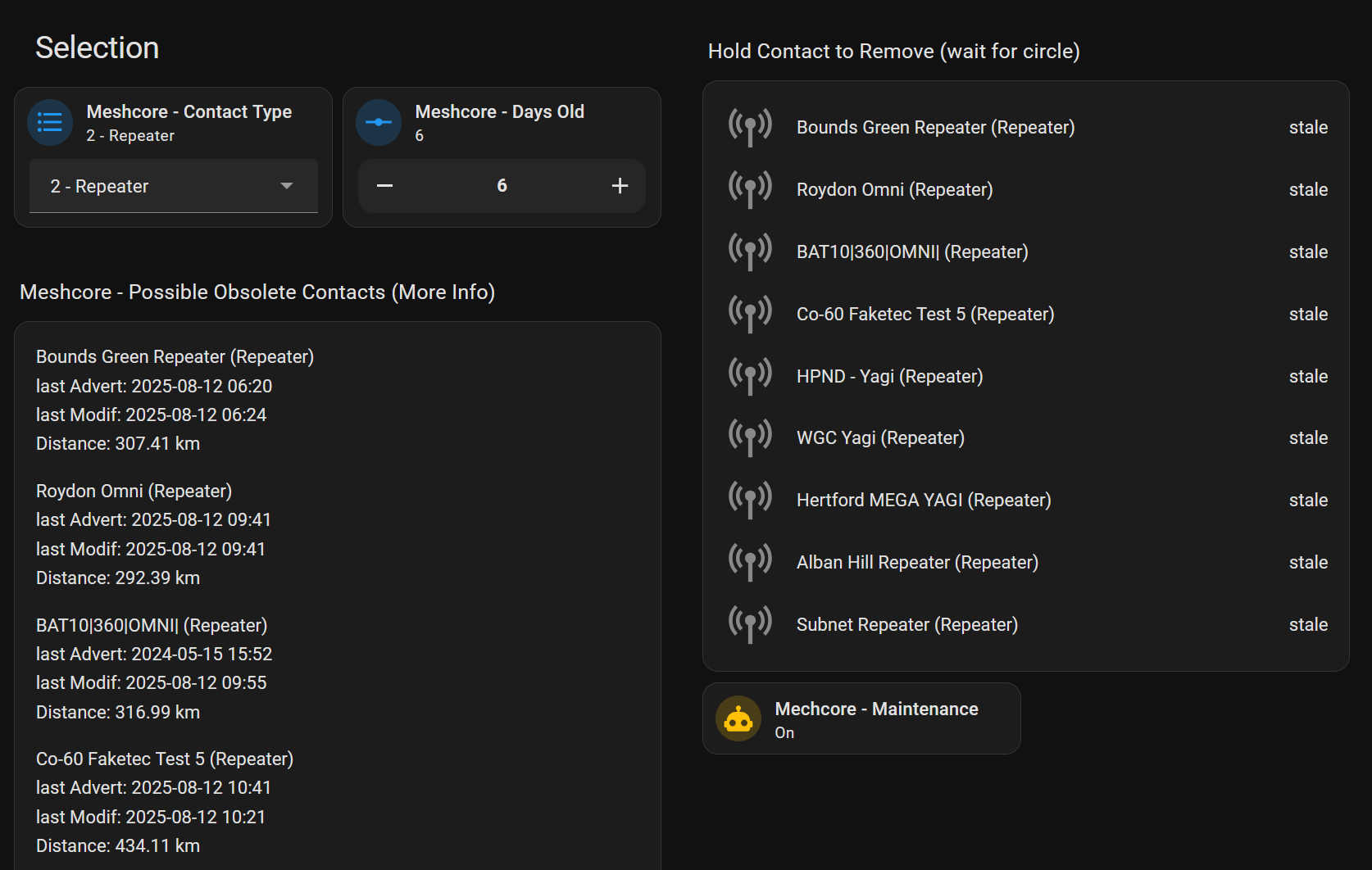Decrease Days Old using the minus control

384,186
